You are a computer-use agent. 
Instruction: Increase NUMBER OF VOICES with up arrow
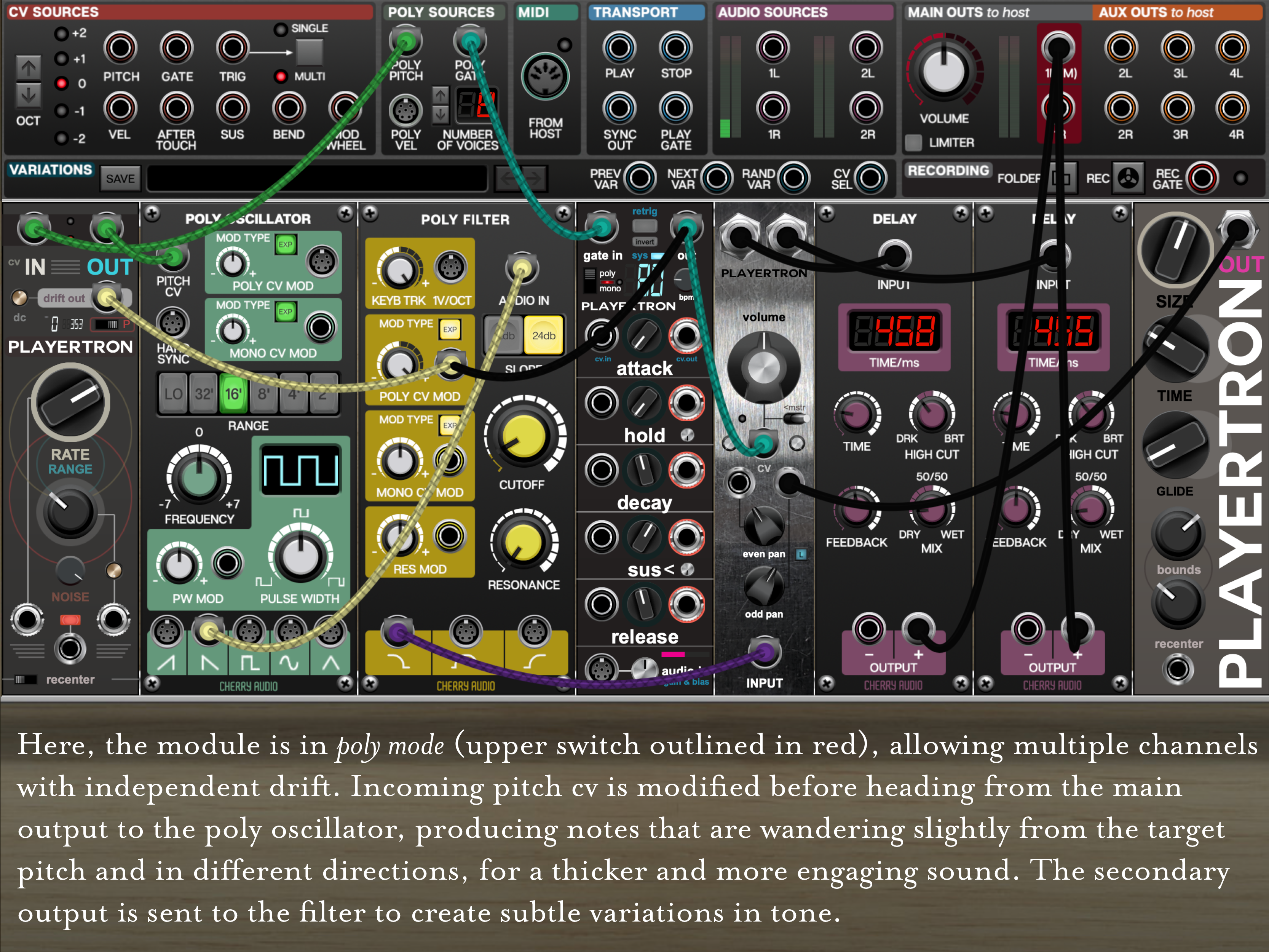(440, 95)
